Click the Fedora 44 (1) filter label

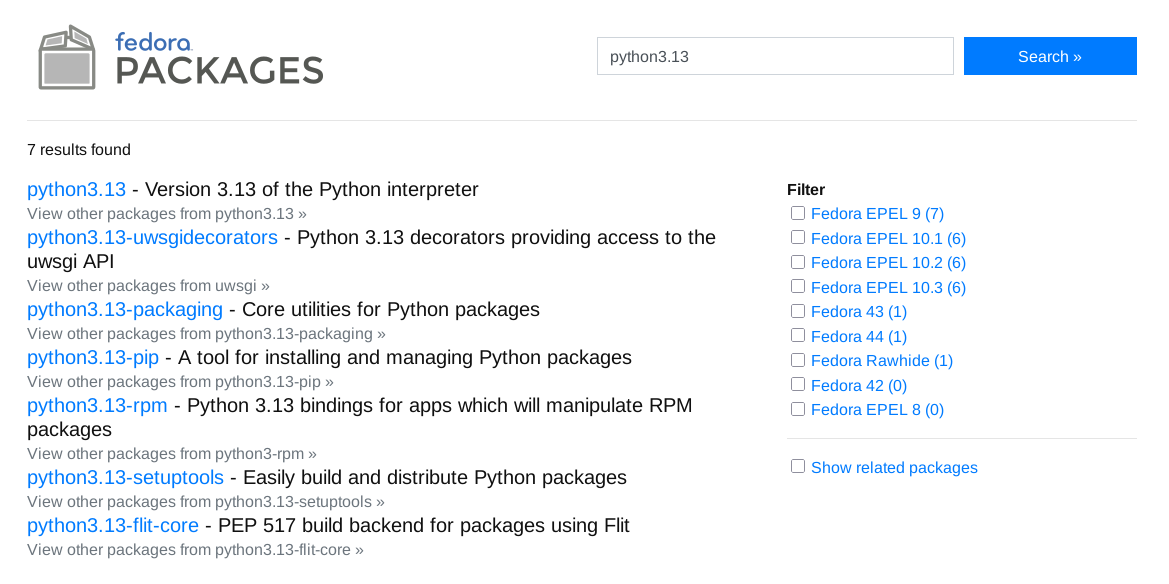click(859, 336)
